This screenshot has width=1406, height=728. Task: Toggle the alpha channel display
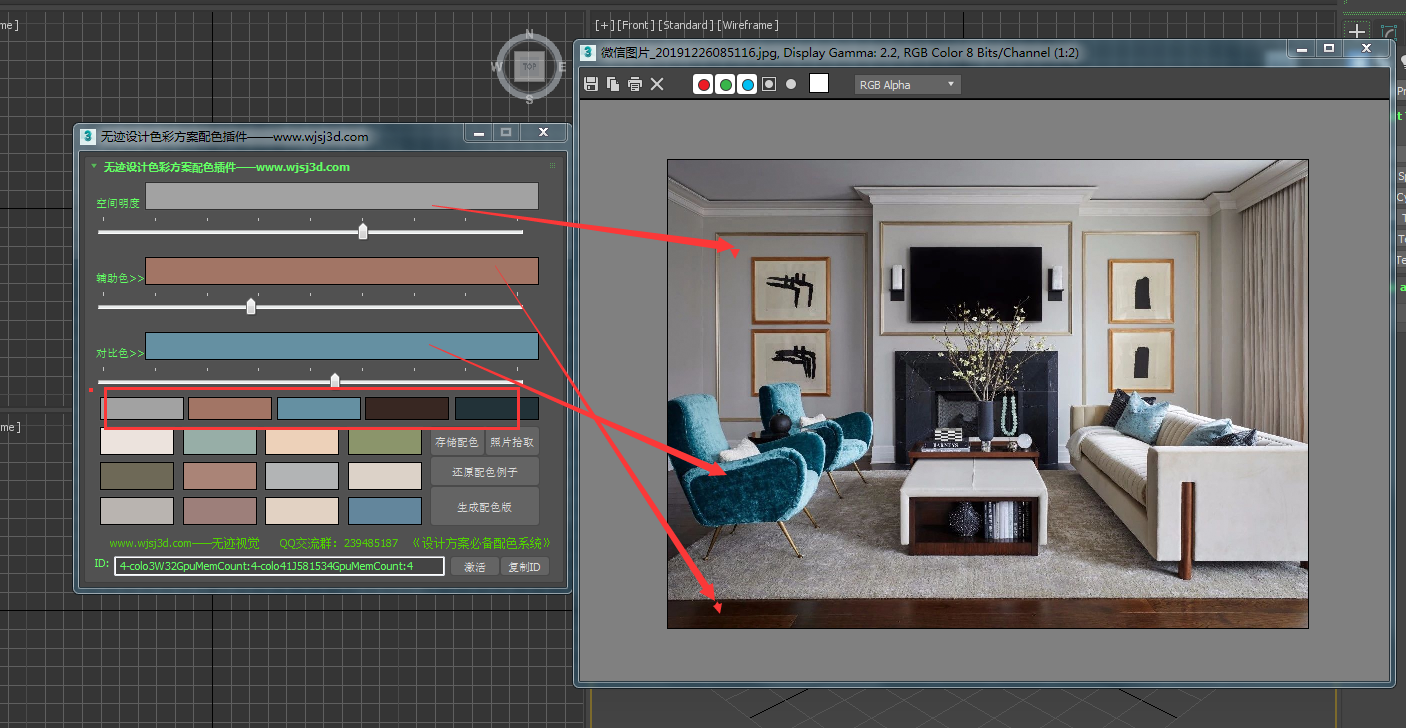[769, 85]
